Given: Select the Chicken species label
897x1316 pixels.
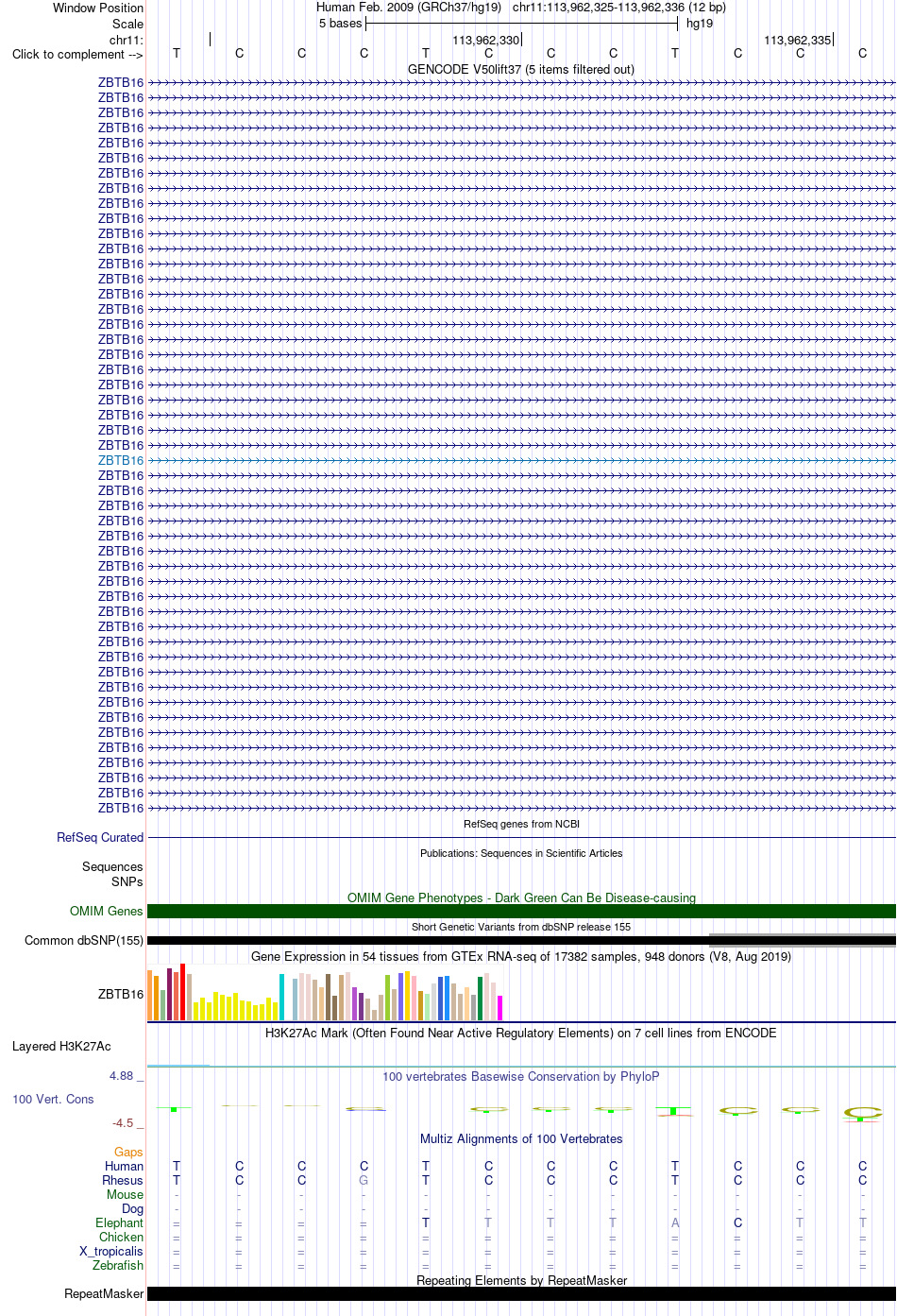Looking at the screenshot, I should [x=121, y=1237].
